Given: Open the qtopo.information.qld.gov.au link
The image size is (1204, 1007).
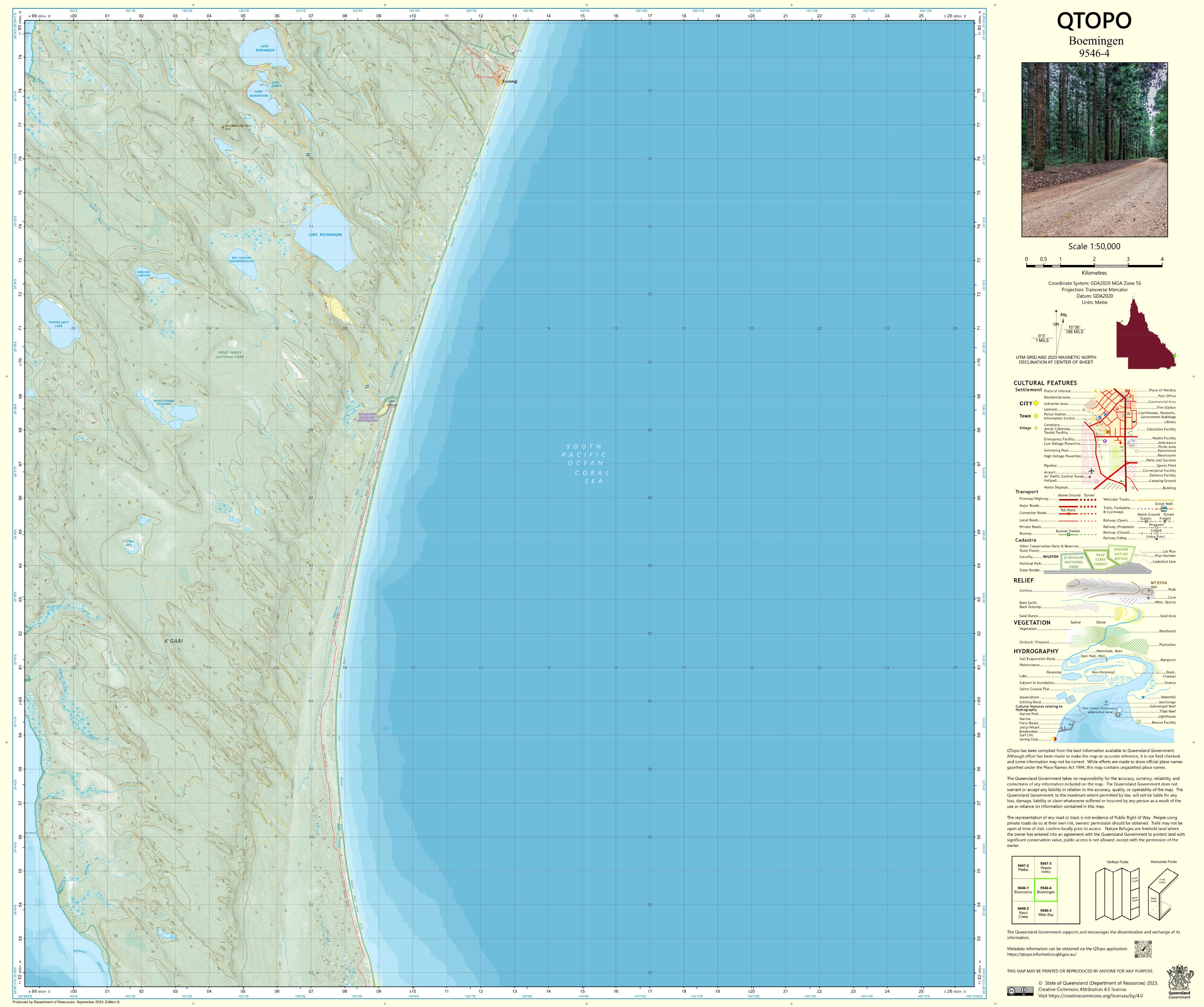Looking at the screenshot, I should click(x=1041, y=954).
